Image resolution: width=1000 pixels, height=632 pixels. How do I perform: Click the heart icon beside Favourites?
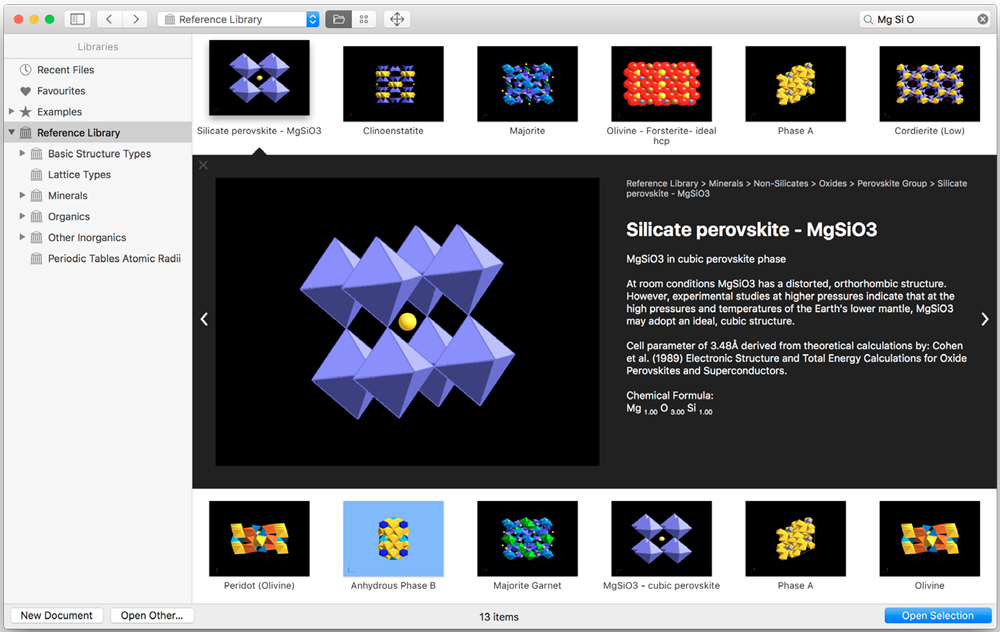pyautogui.click(x=26, y=91)
